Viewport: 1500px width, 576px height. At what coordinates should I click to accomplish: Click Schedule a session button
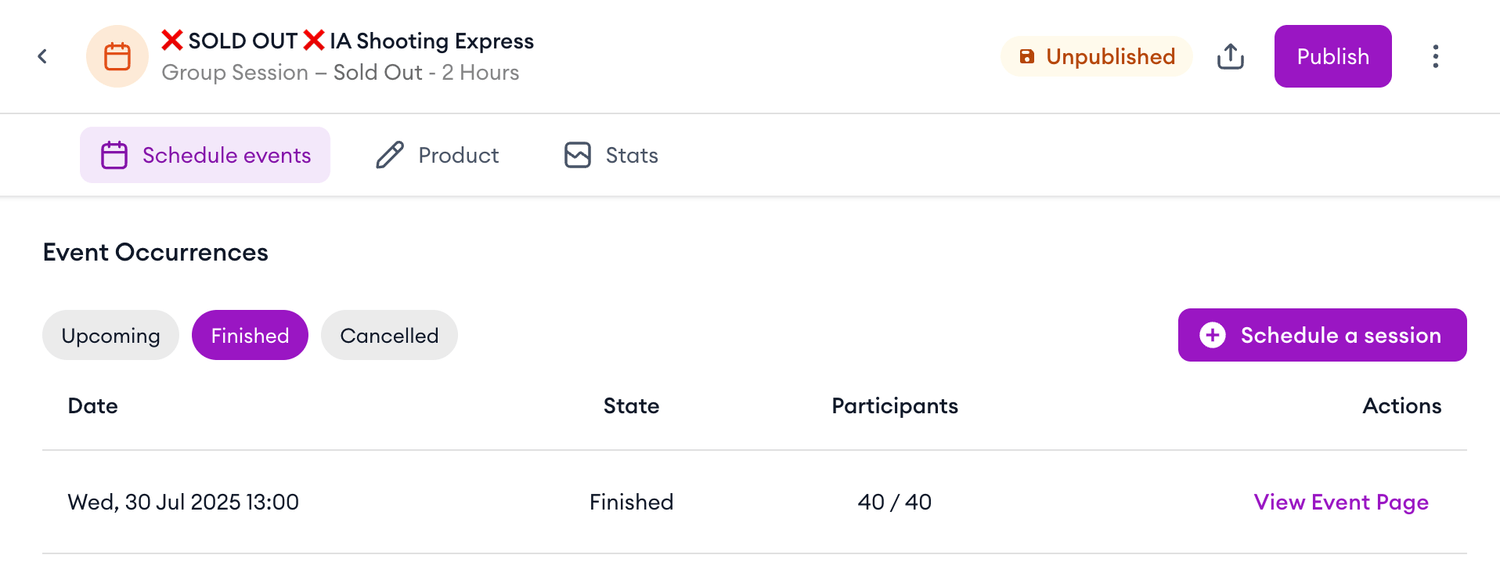(x=1322, y=335)
